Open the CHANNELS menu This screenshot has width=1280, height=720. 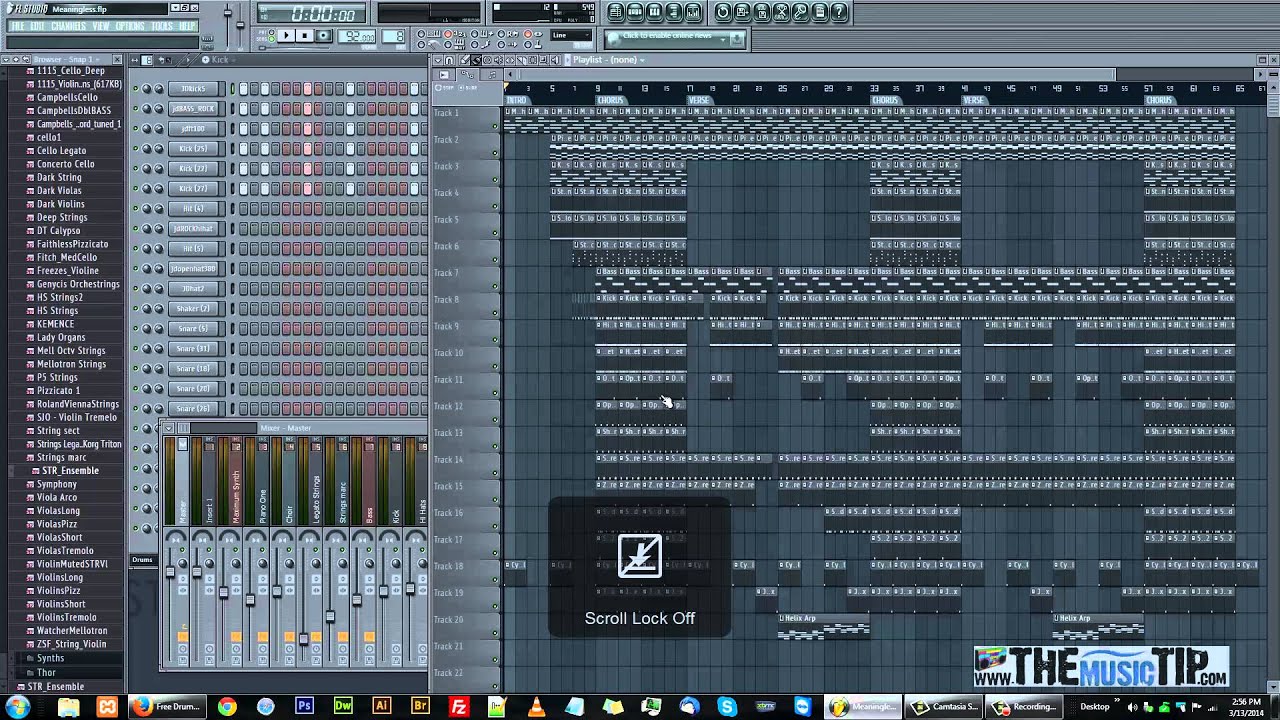click(x=68, y=26)
